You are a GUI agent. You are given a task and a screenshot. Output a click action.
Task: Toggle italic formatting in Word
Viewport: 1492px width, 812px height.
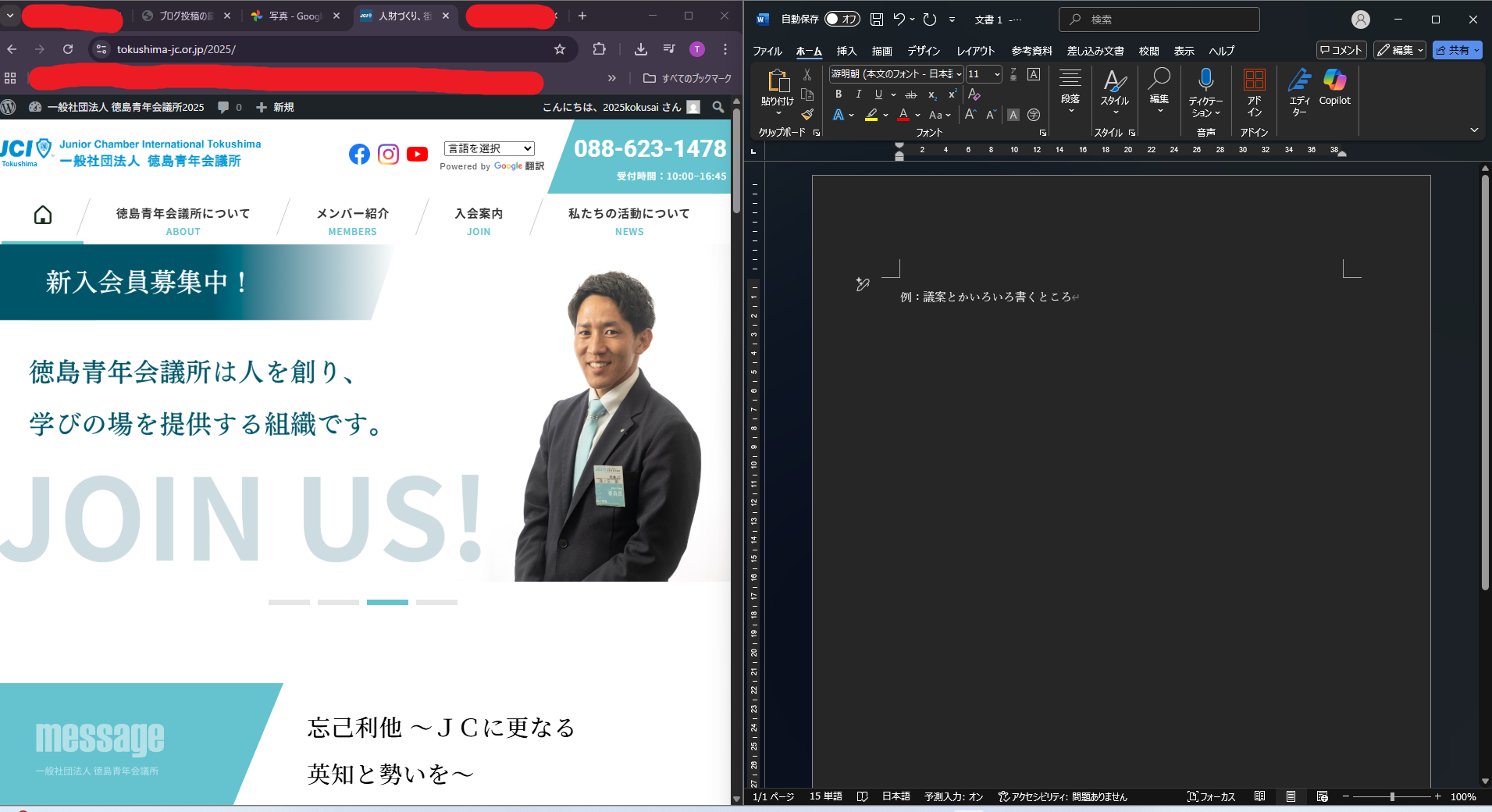click(x=858, y=94)
